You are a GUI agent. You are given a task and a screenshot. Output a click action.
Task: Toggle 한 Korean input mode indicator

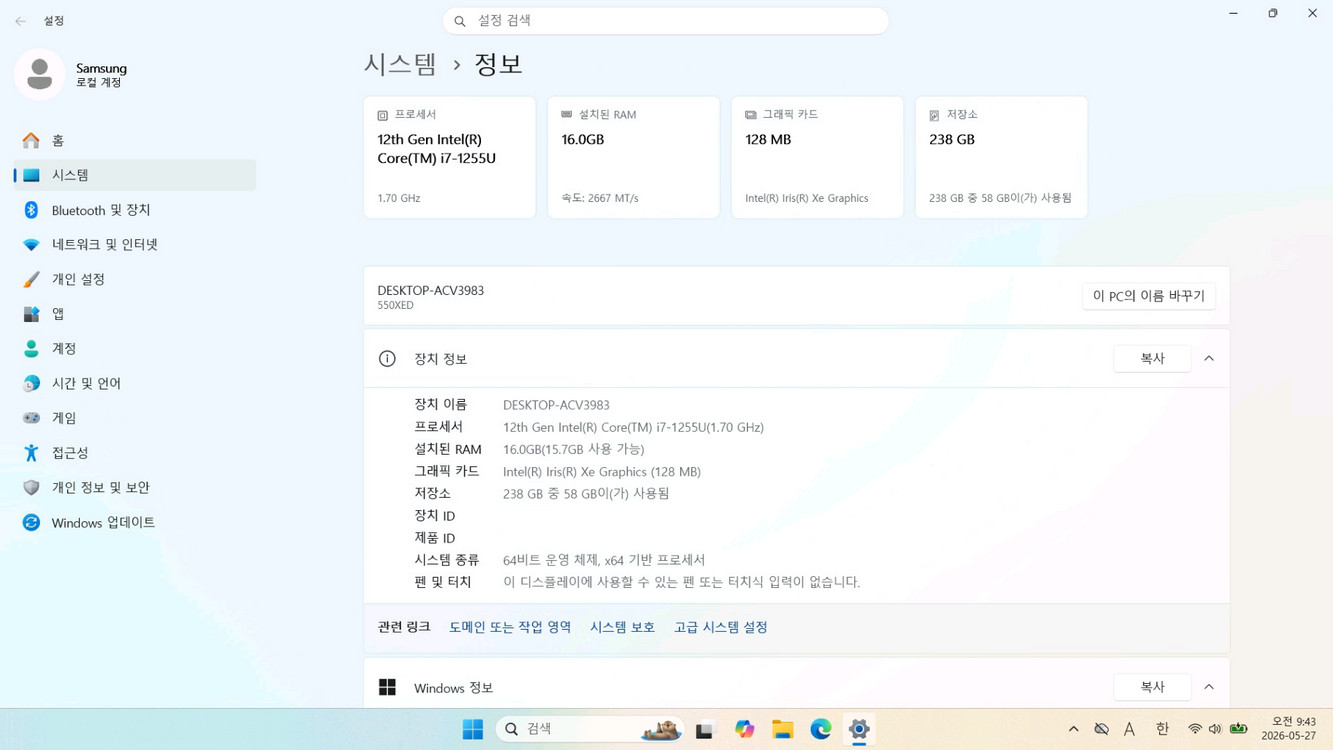(x=1162, y=729)
